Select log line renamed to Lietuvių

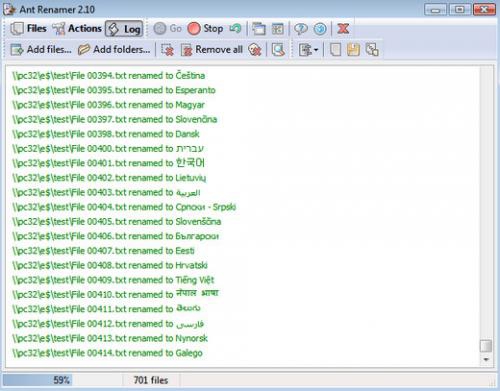(x=109, y=178)
